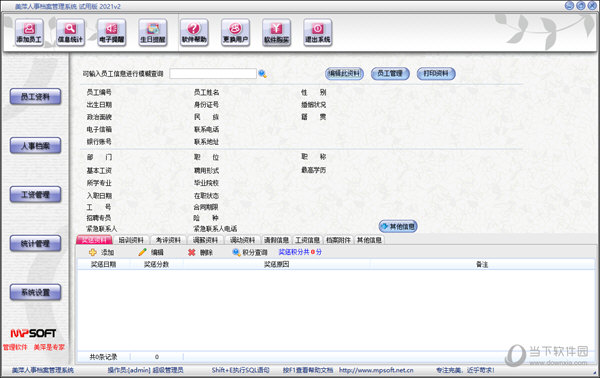600x378 pixels.
Task: Switch to the 调薪资料 tab
Action: click(x=205, y=240)
